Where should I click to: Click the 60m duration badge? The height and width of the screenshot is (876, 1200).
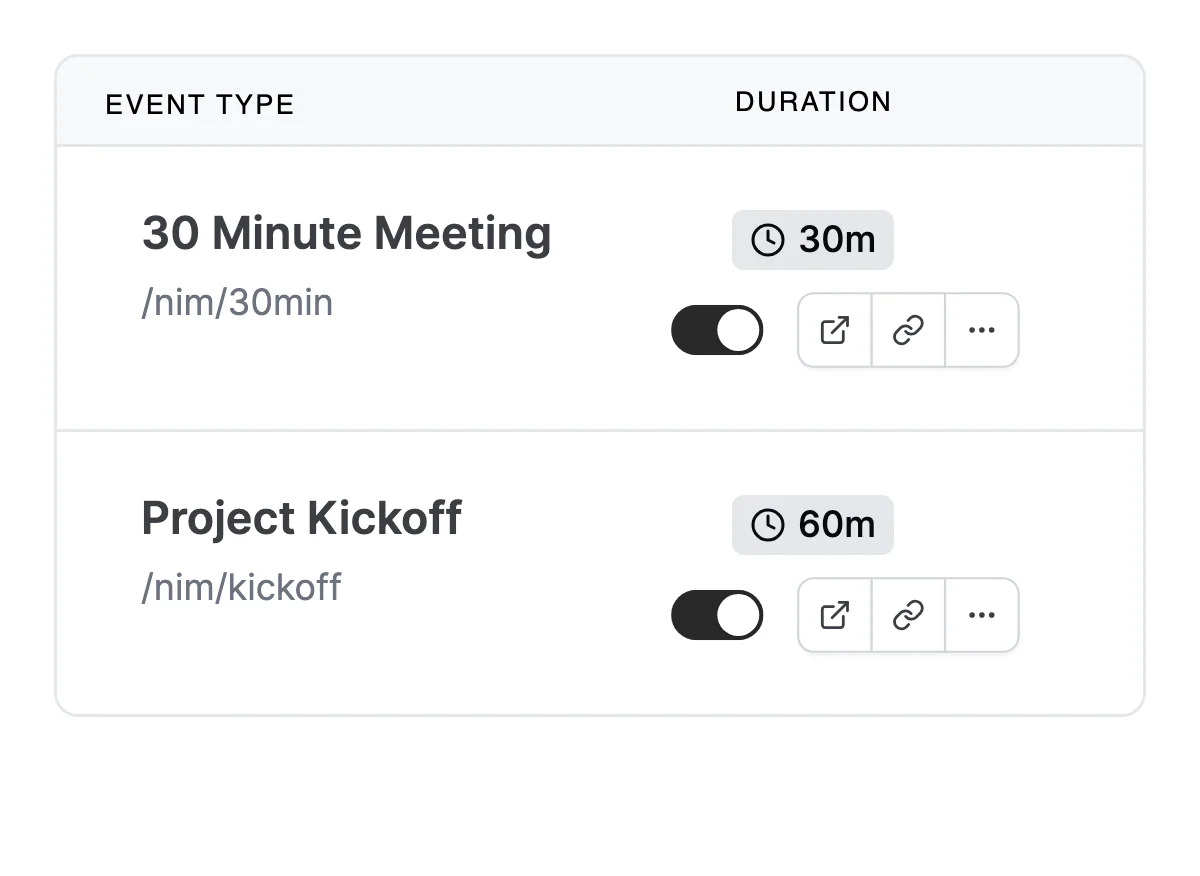coord(812,525)
